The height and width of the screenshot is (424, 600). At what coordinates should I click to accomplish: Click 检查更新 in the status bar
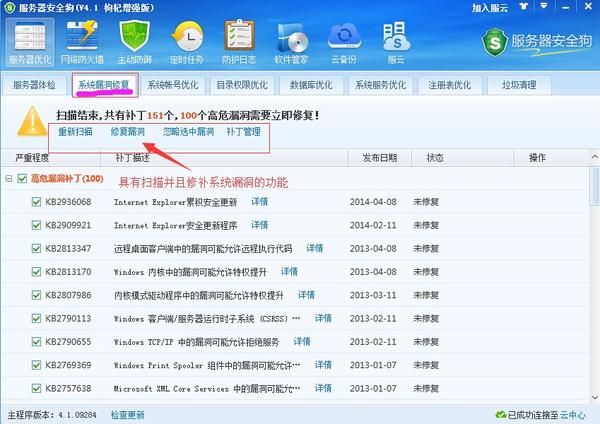click(x=127, y=415)
